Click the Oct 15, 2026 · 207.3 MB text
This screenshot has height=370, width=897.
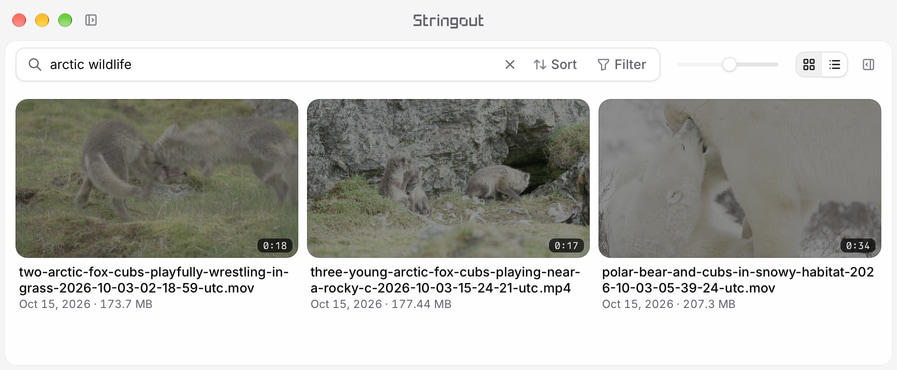pos(668,304)
